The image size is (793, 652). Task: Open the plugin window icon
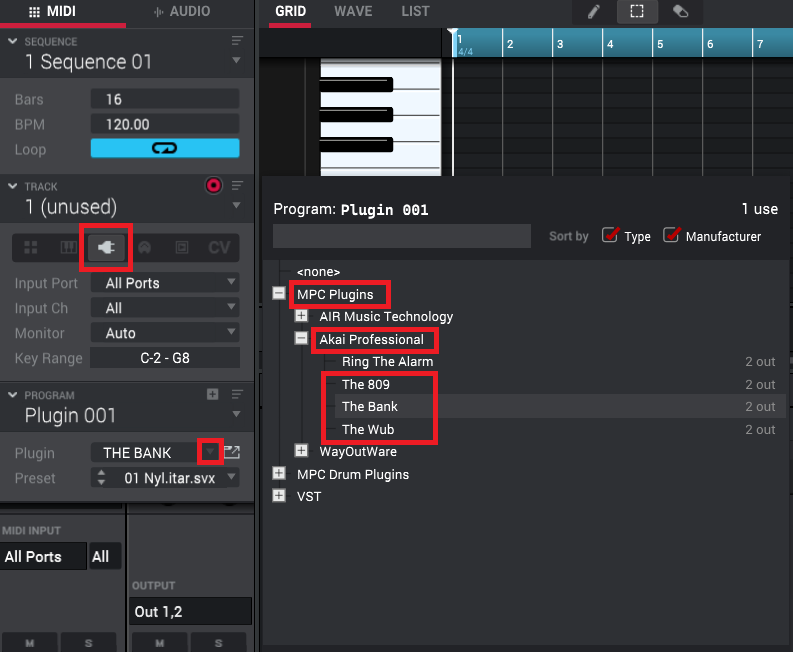click(232, 452)
